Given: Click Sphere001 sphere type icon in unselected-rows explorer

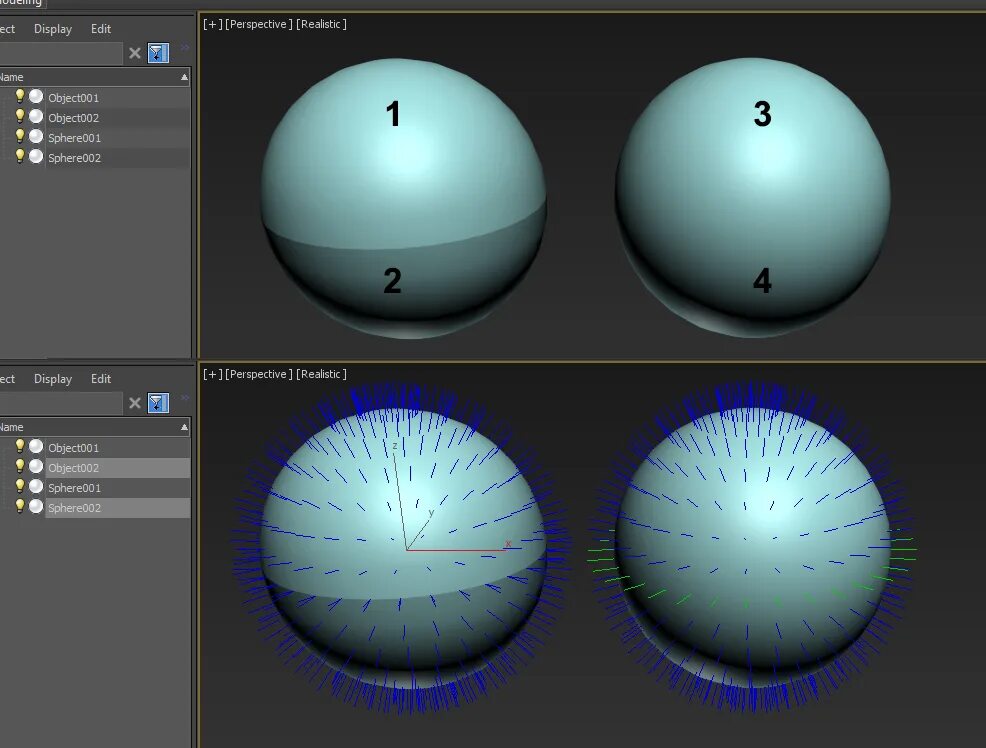Looking at the screenshot, I should (x=36, y=136).
